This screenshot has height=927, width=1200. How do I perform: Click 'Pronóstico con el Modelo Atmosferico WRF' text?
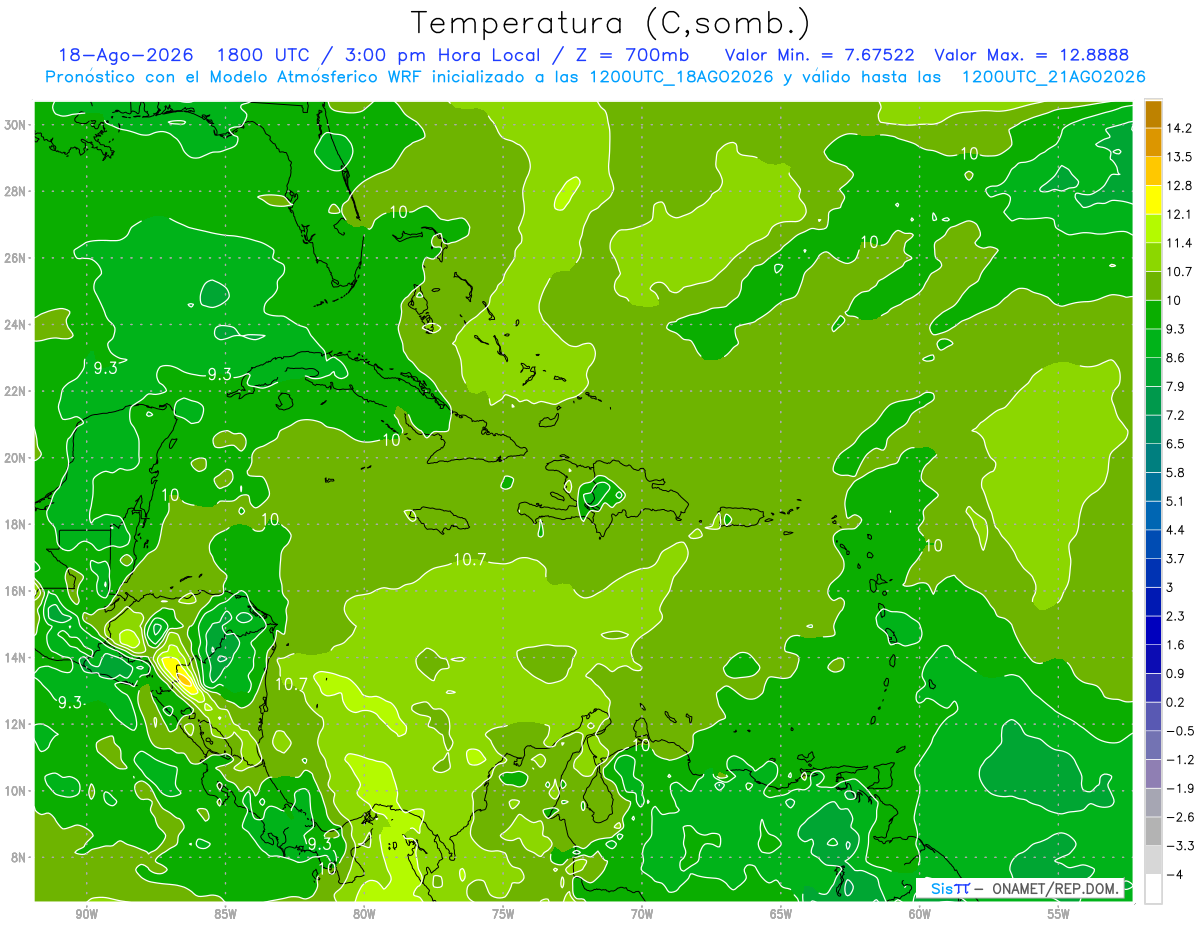[225, 77]
